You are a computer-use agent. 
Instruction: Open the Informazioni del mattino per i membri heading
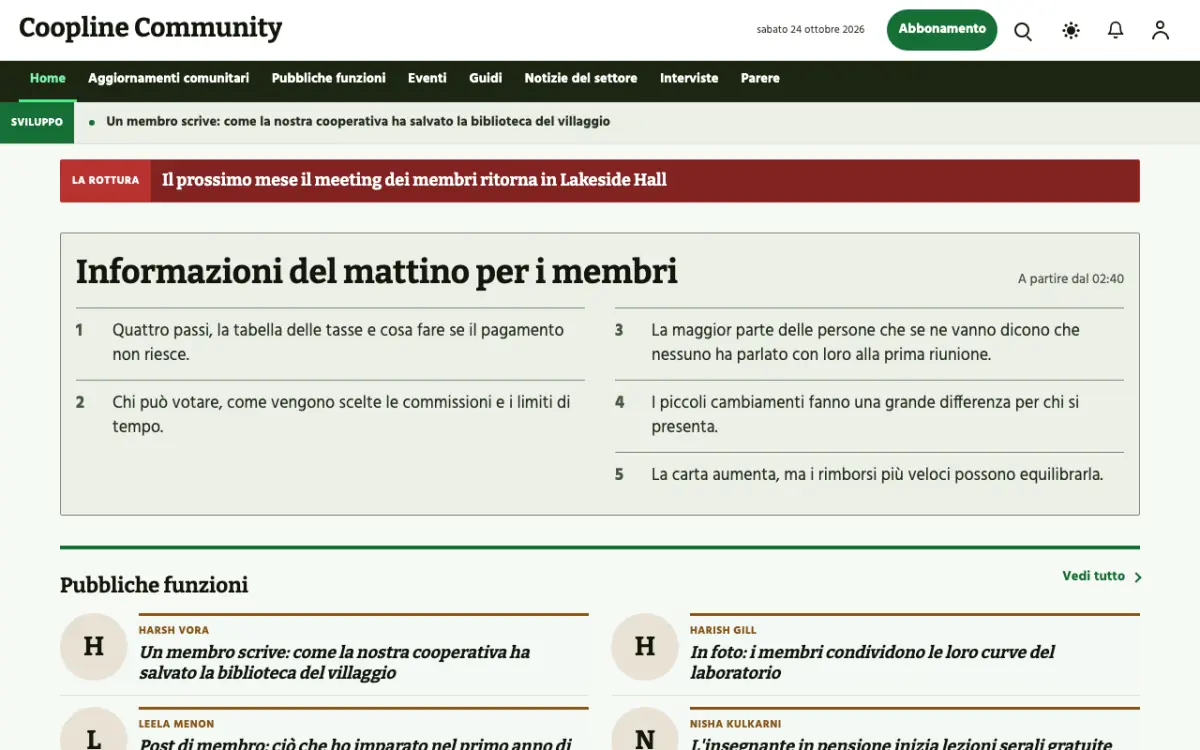tap(377, 271)
